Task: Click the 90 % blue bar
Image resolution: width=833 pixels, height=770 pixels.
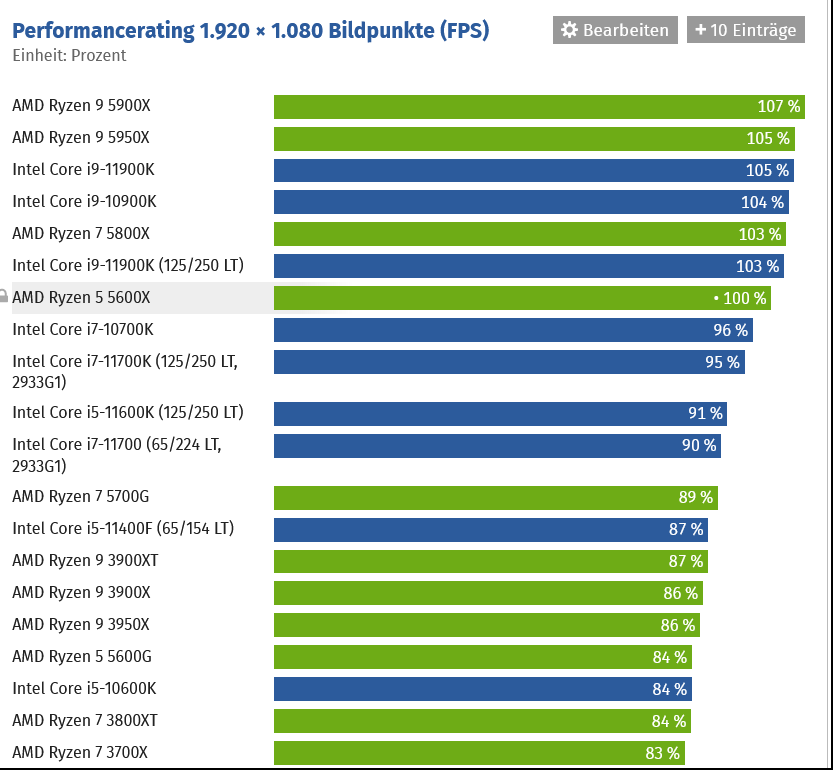Action: click(x=497, y=445)
